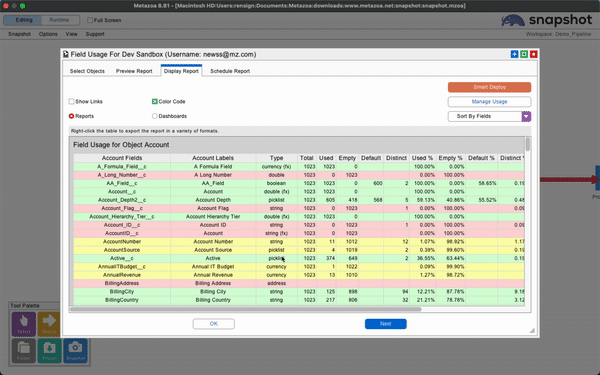Select the purple Select hand tool
This screenshot has height=375, width=600.
pyautogui.click(x=24, y=324)
